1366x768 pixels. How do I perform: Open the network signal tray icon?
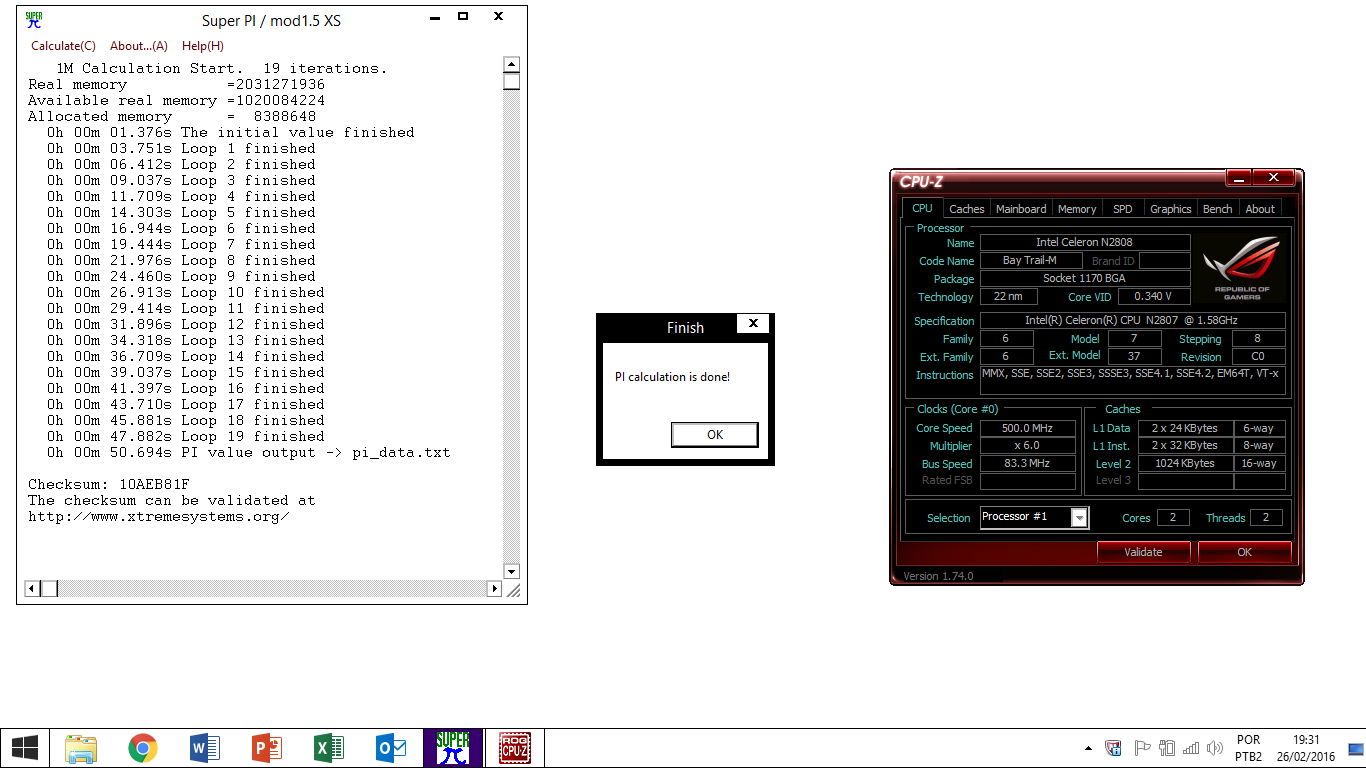tap(1191, 748)
